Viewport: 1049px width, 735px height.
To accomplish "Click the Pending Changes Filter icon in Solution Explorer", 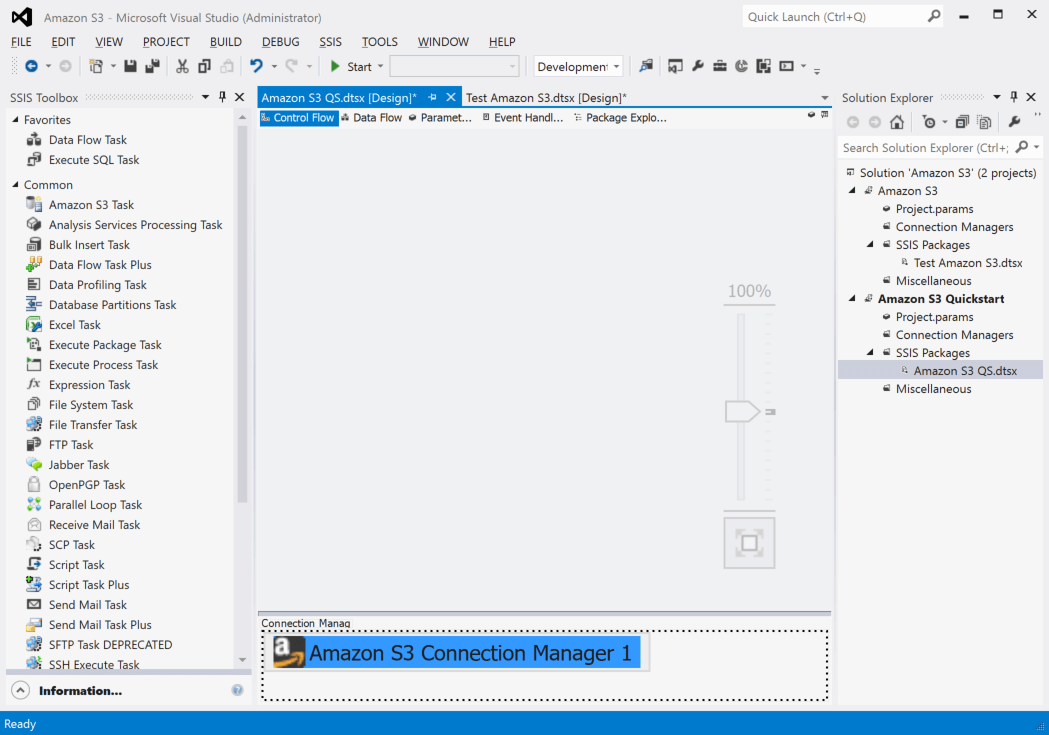I will point(929,122).
